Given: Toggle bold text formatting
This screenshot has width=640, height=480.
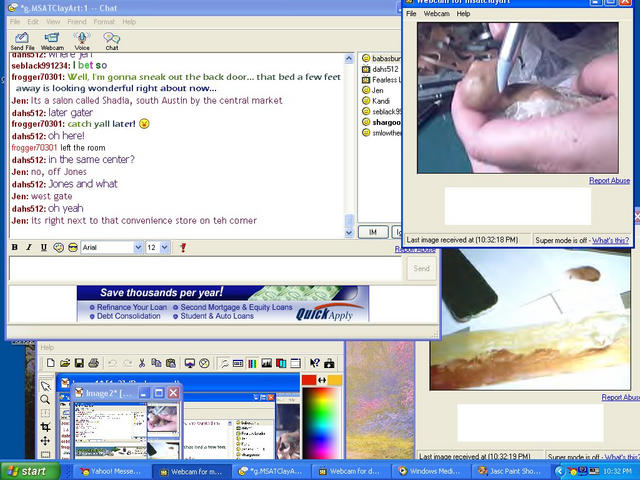Looking at the screenshot, I should tap(15, 247).
